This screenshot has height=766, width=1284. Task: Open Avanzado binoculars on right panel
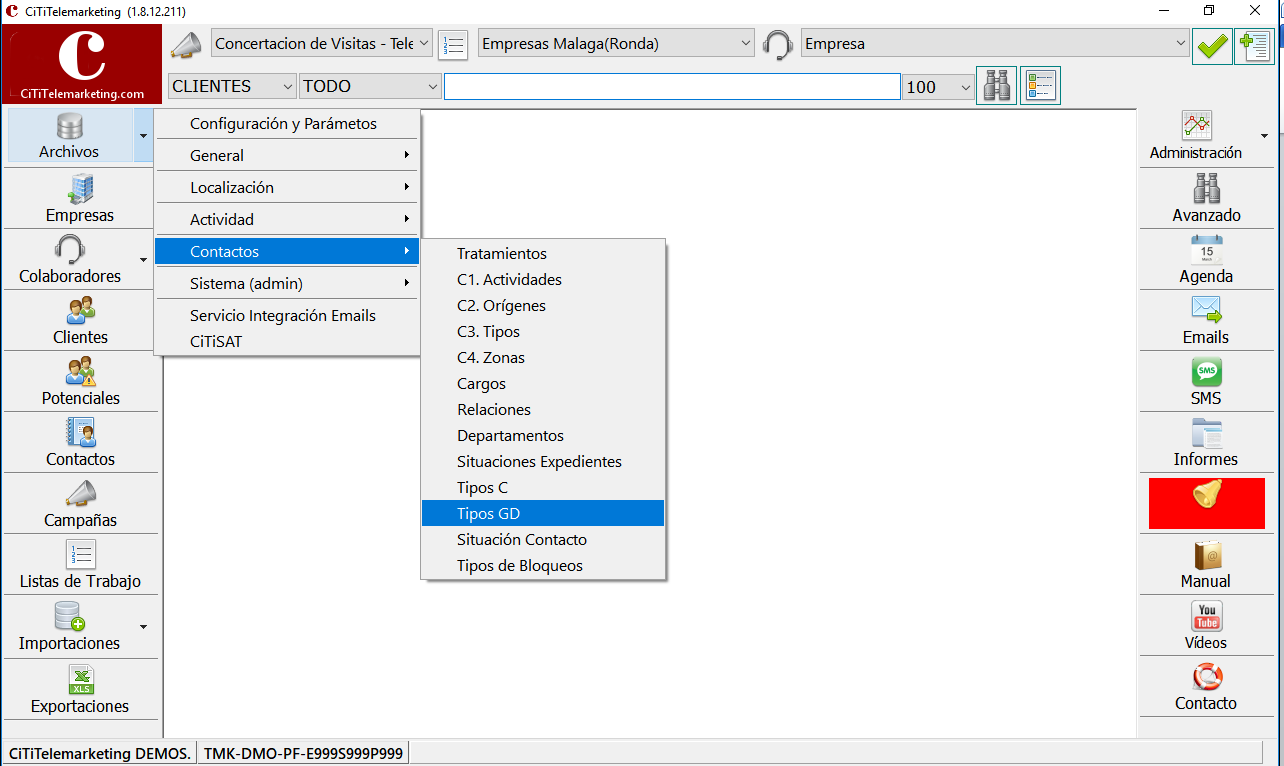(1206, 188)
